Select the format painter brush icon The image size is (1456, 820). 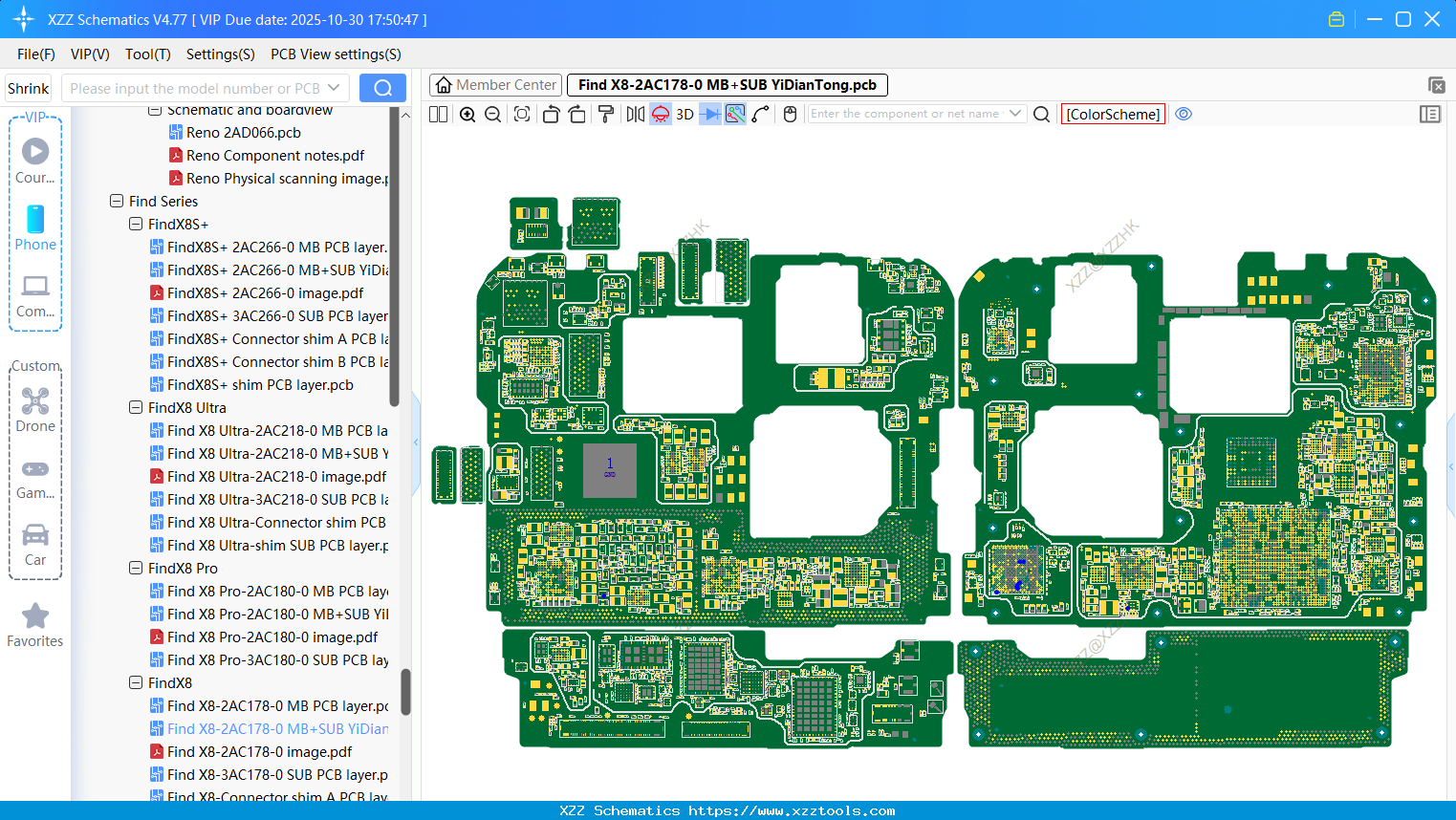coord(605,115)
